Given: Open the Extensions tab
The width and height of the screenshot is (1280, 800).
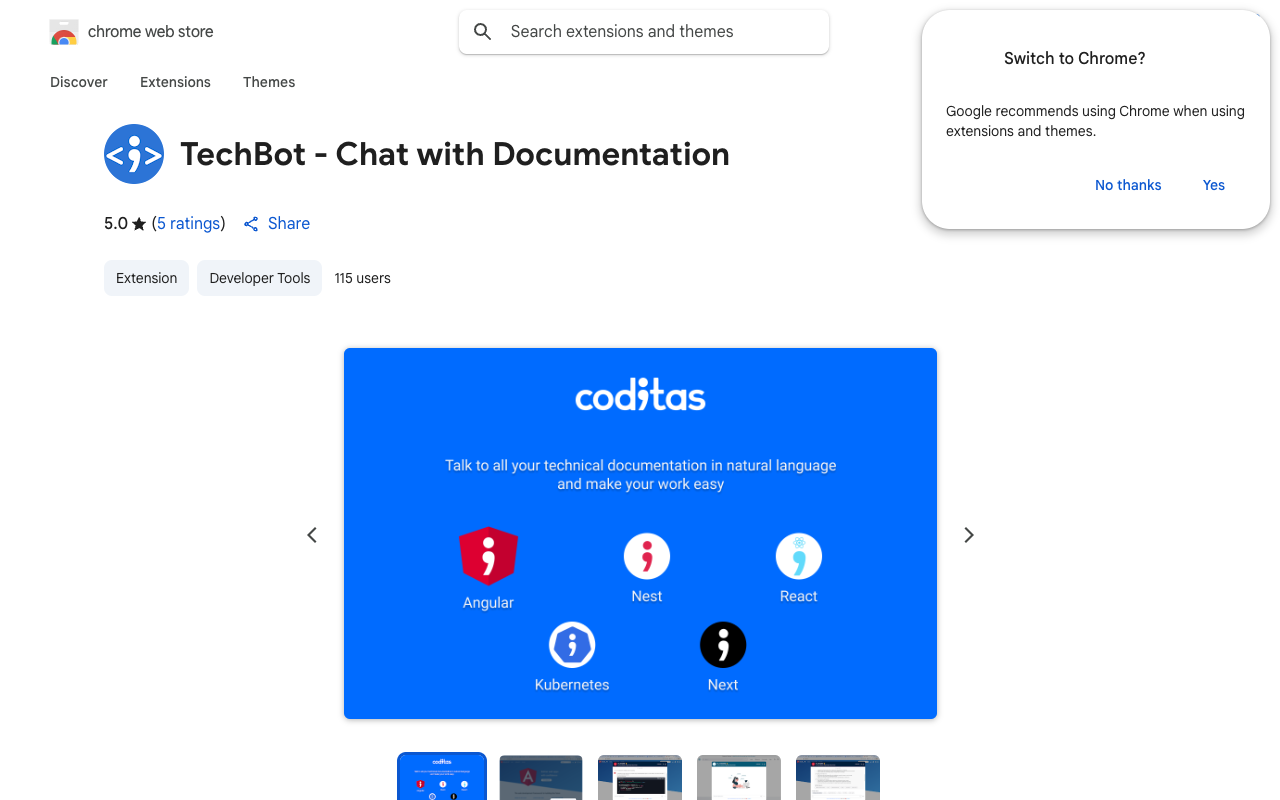Looking at the screenshot, I should click(175, 82).
